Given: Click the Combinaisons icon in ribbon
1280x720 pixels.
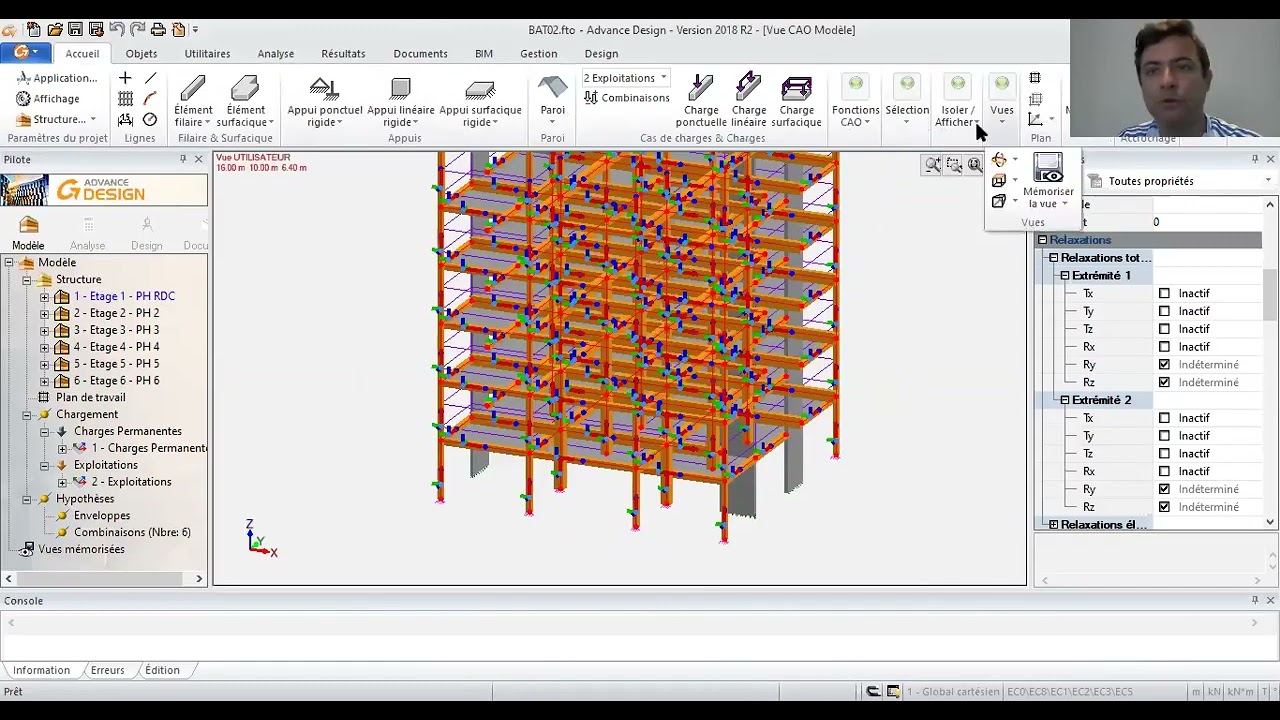Looking at the screenshot, I should (x=591, y=97).
